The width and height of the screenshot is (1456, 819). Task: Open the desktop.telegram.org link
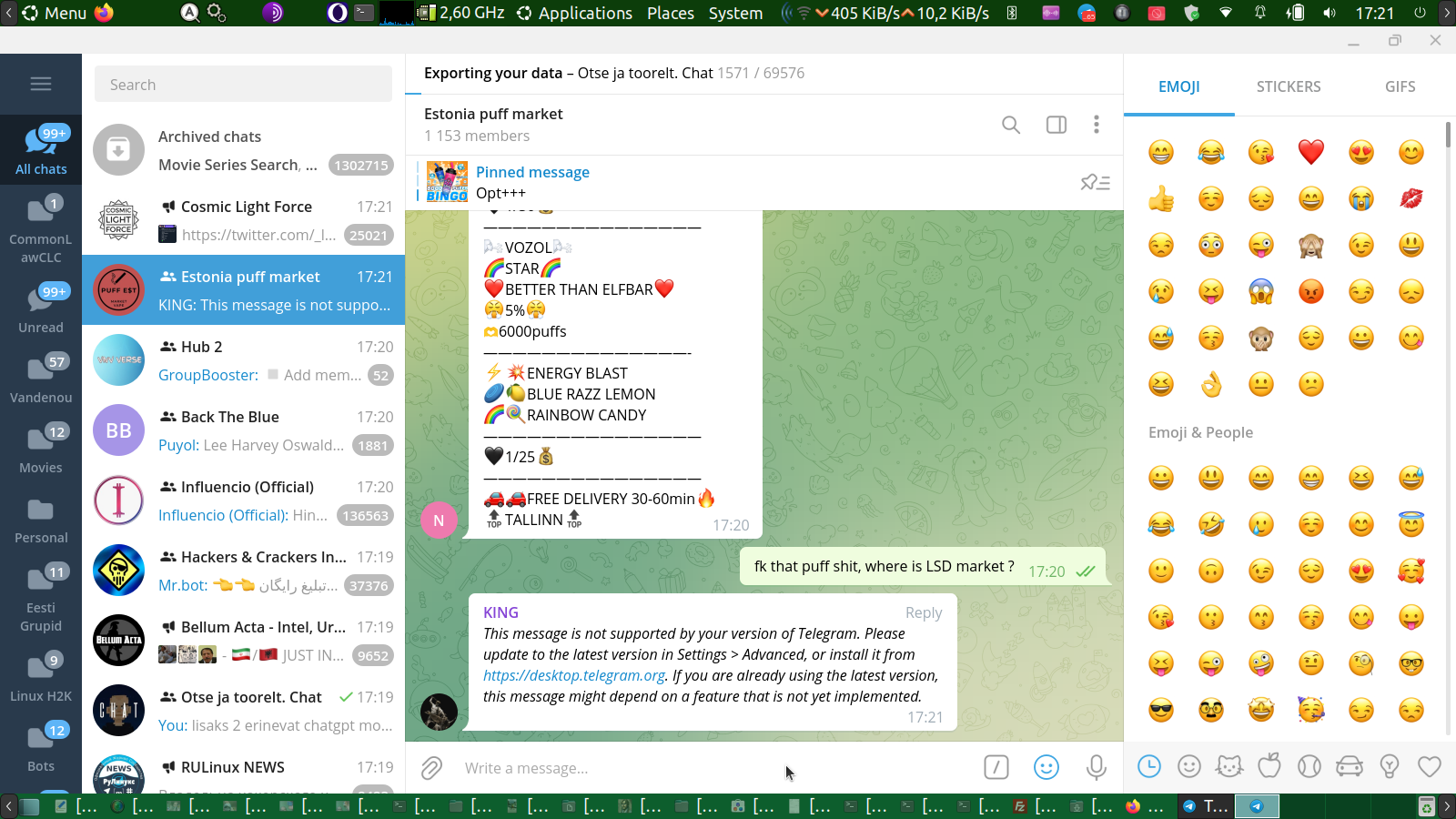pyautogui.click(x=574, y=675)
